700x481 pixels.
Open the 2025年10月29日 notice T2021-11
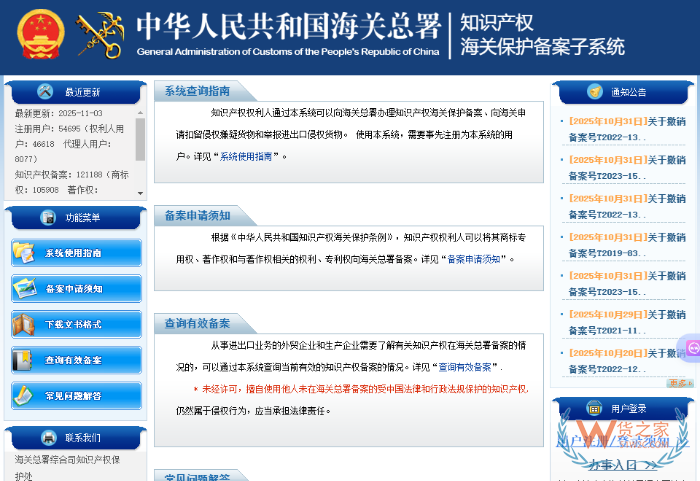pos(626,322)
